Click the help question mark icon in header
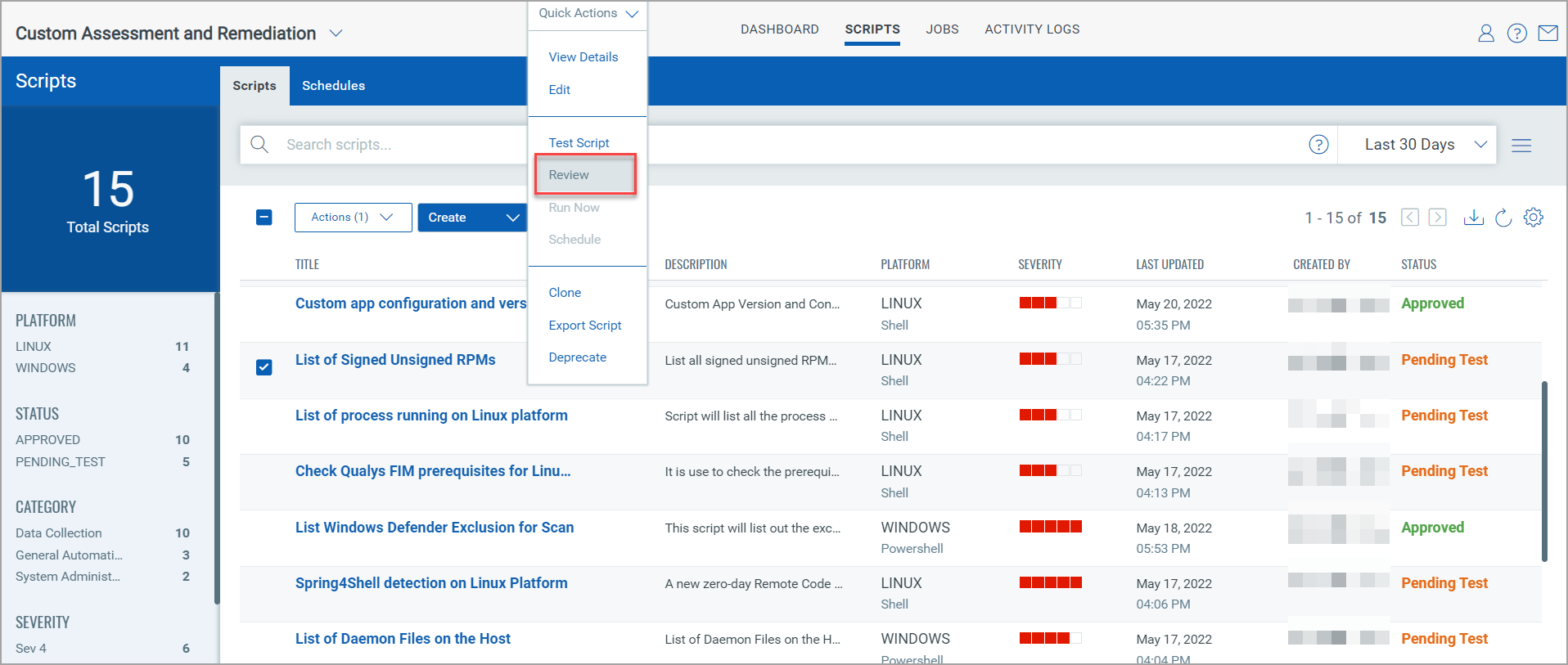Screen dimensions: 1568x665 tap(1516, 33)
